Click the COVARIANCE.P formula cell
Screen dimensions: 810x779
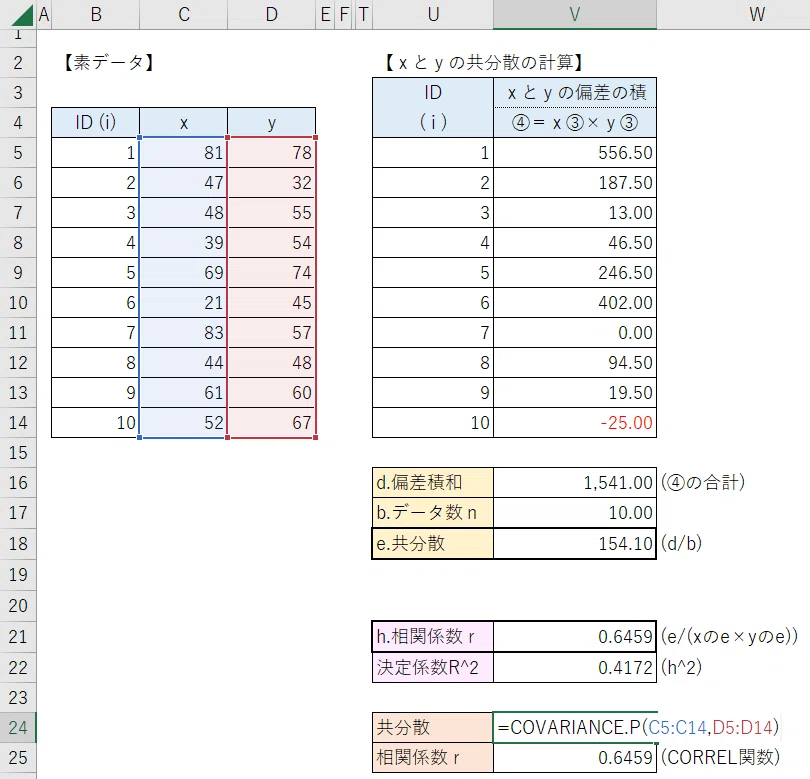click(575, 727)
